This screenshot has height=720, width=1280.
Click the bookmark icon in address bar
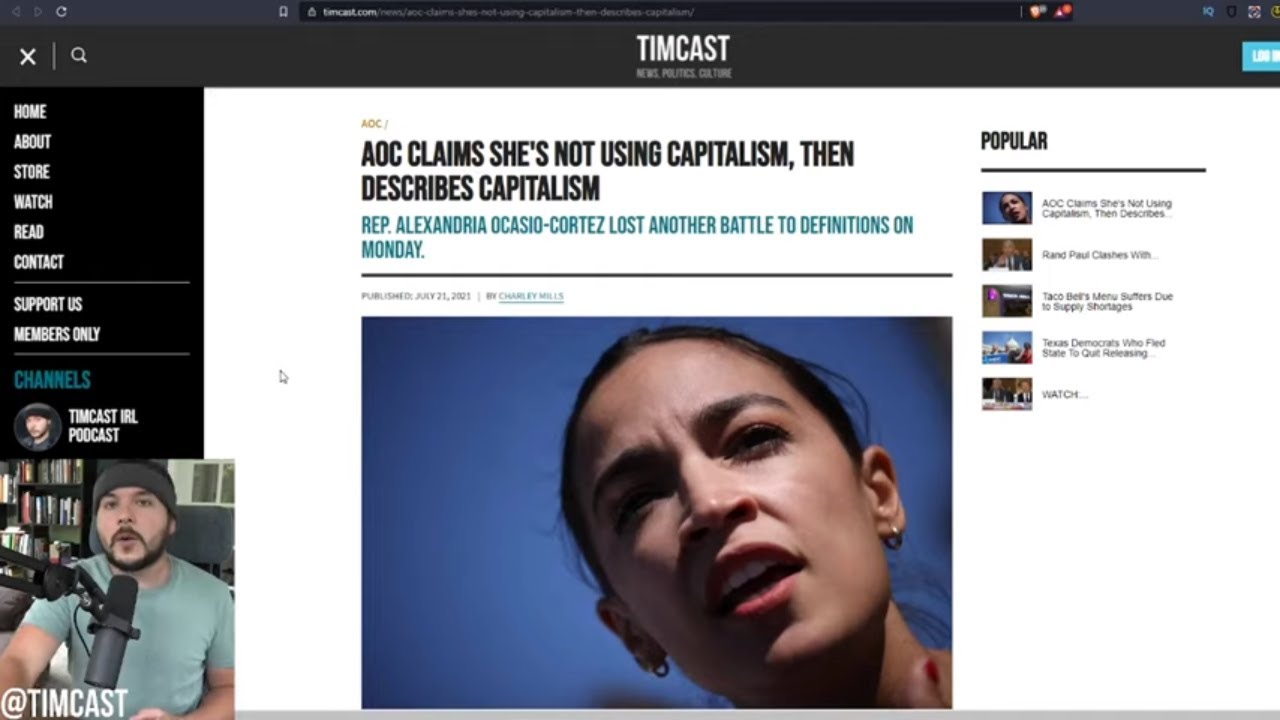click(283, 12)
